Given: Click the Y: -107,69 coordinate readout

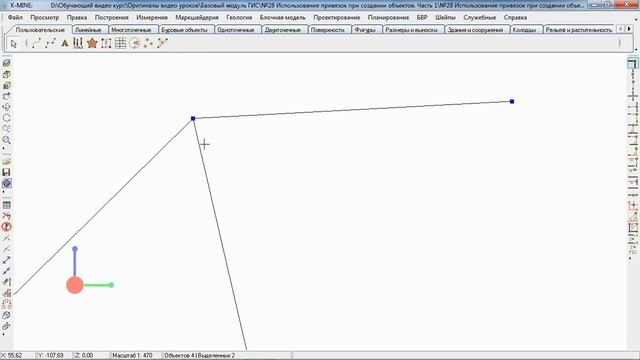Looking at the screenshot, I should point(51,356).
